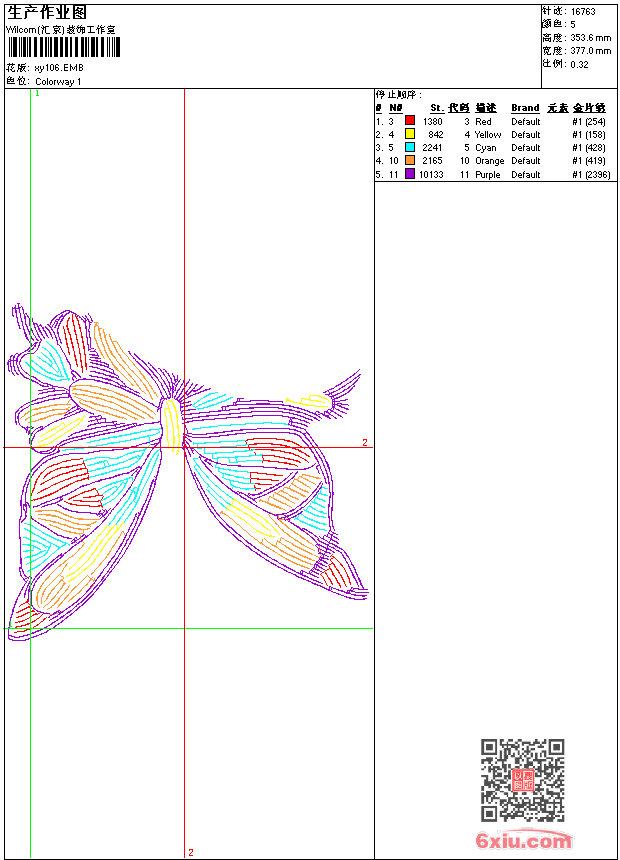This screenshot has height=860, width=620.
Task: Click the yellow color swatch in row 2
Action: [410, 134]
